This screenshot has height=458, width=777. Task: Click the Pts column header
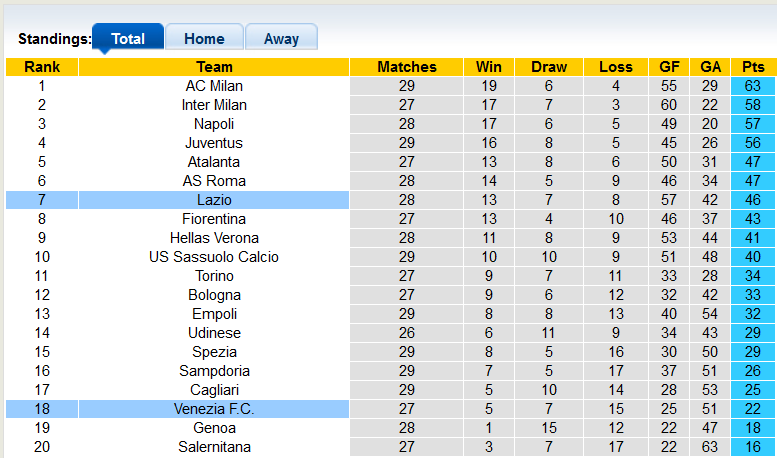tap(753, 67)
